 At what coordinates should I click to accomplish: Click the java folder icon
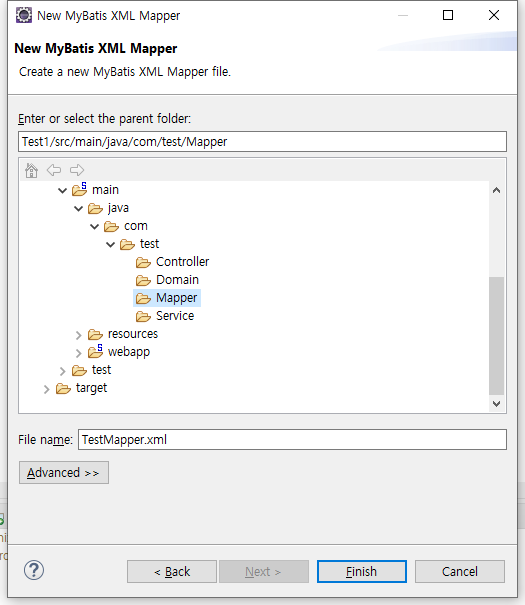pos(95,209)
